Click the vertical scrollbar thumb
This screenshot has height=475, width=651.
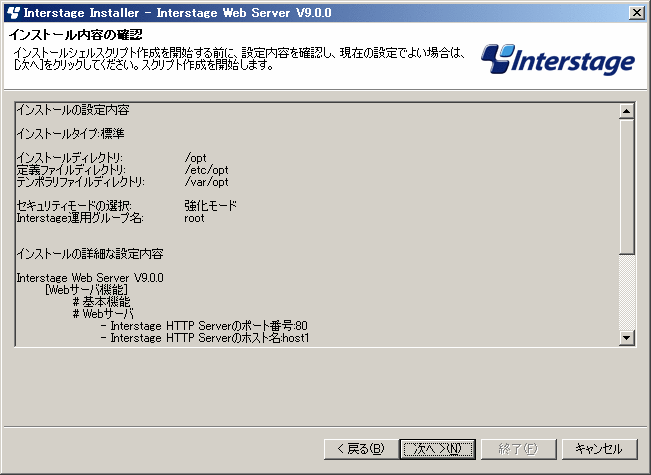[626, 186]
